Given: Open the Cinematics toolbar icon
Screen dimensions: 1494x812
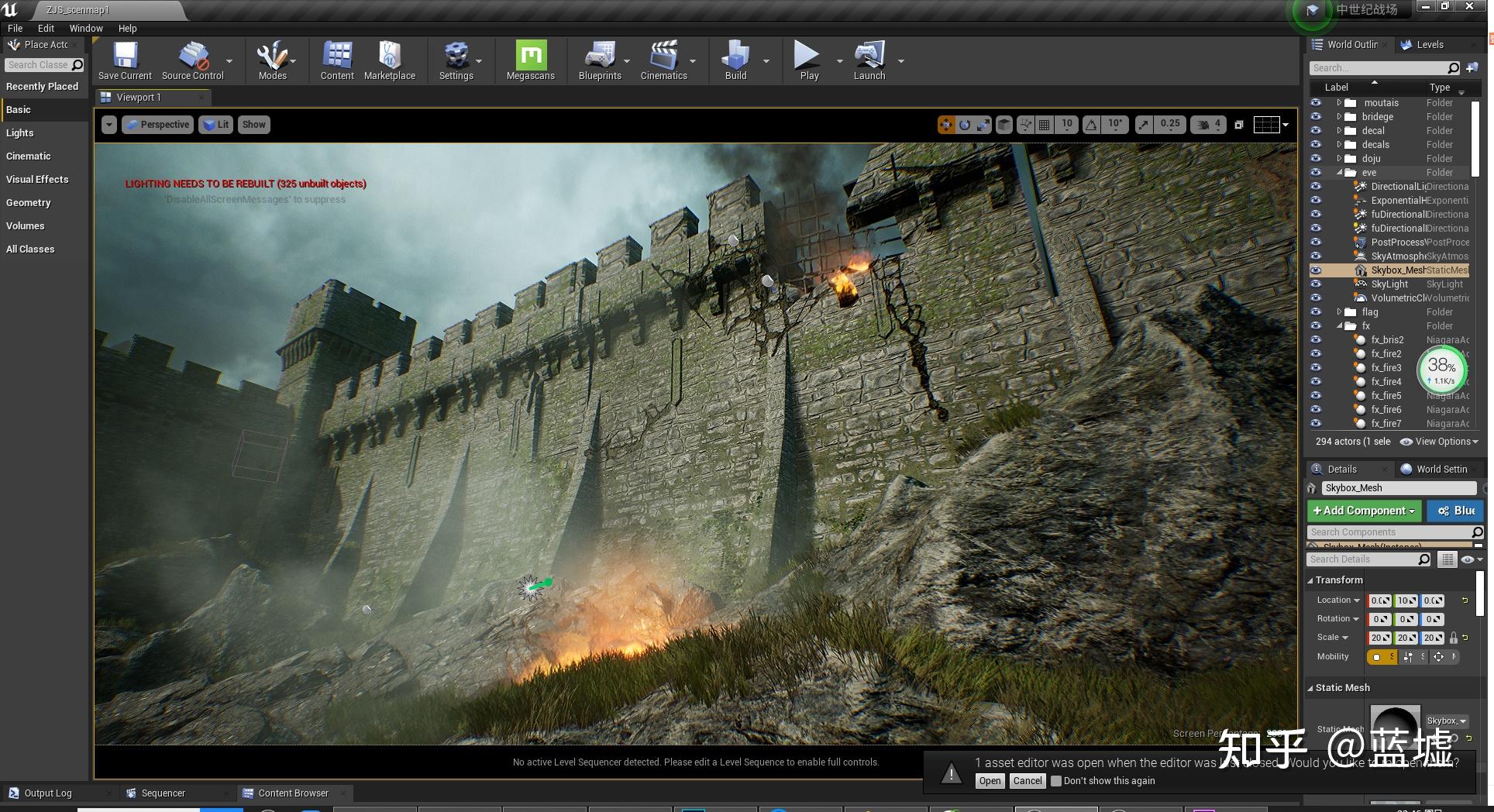Looking at the screenshot, I should (664, 60).
